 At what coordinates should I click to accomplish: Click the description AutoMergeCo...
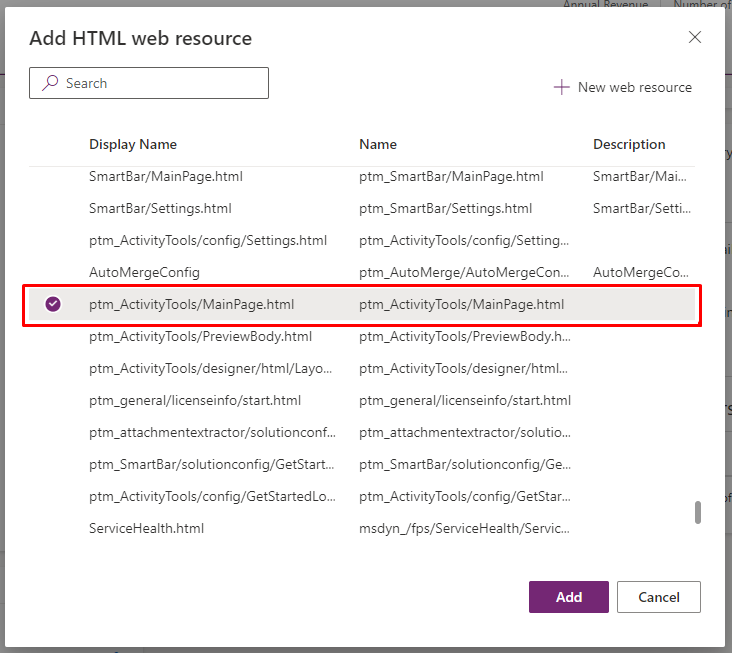(640, 272)
